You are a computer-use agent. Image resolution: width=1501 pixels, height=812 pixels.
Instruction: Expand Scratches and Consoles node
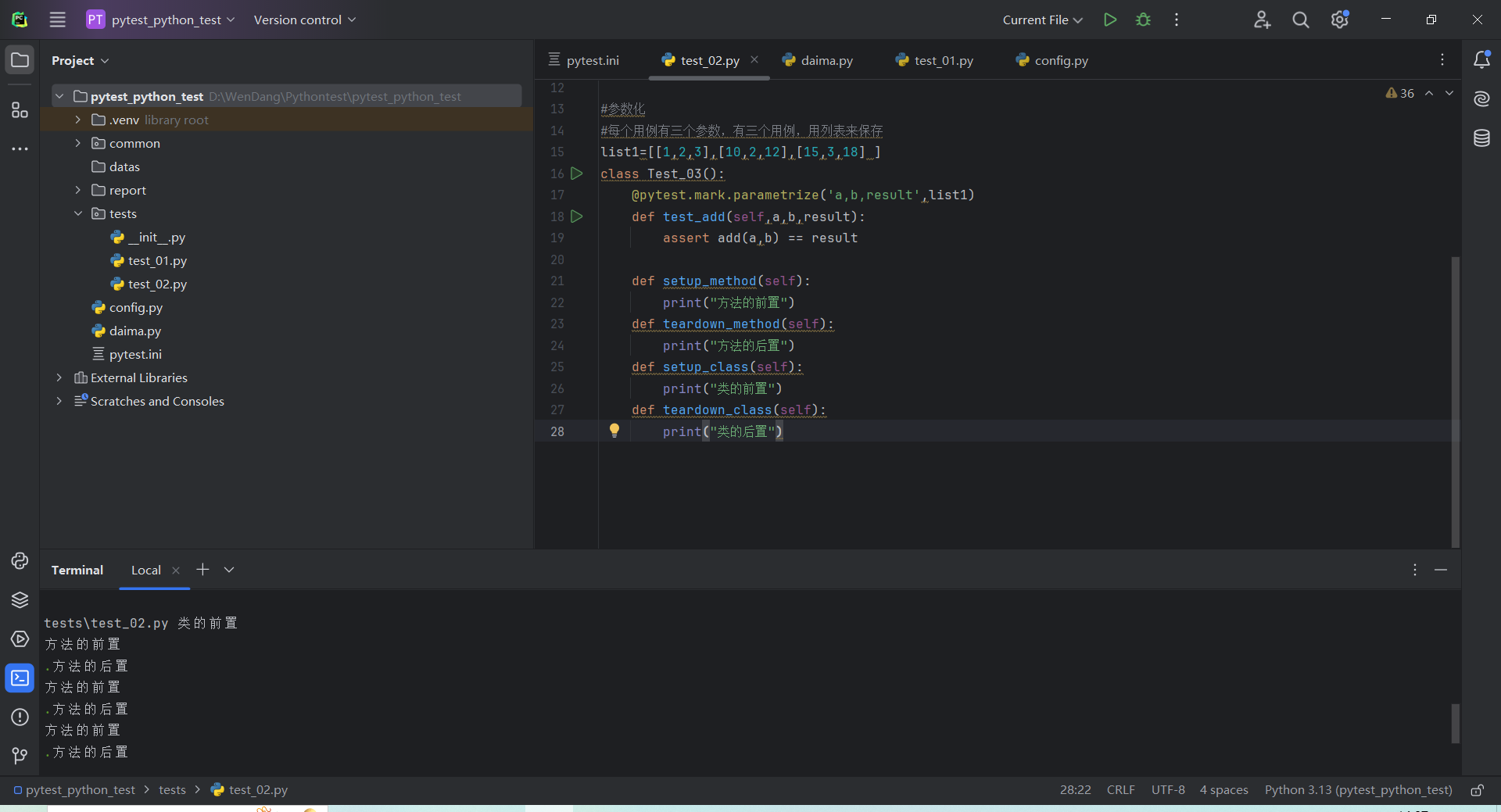coord(59,401)
